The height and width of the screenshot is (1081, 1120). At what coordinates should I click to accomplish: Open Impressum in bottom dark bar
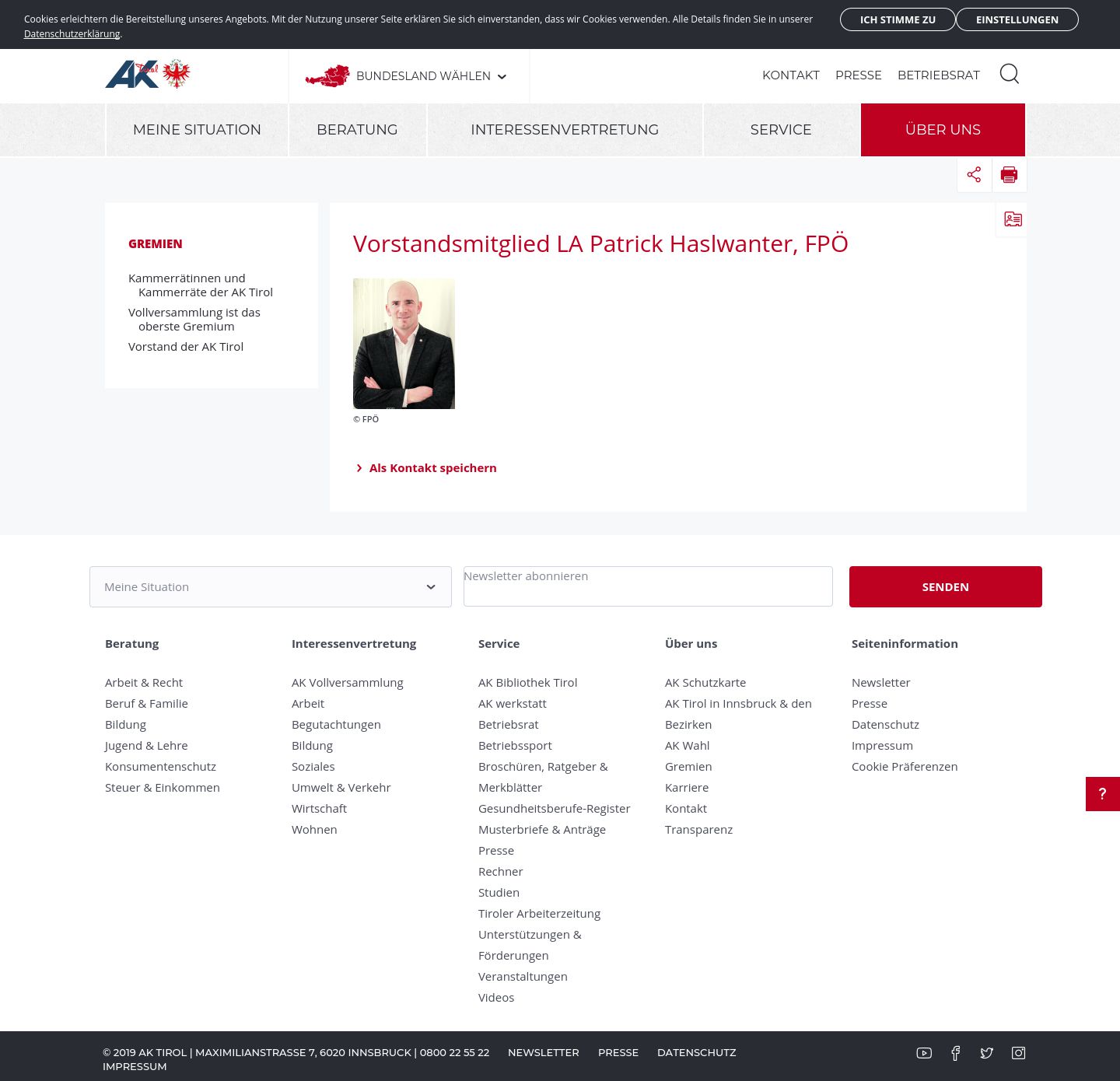tap(135, 1066)
